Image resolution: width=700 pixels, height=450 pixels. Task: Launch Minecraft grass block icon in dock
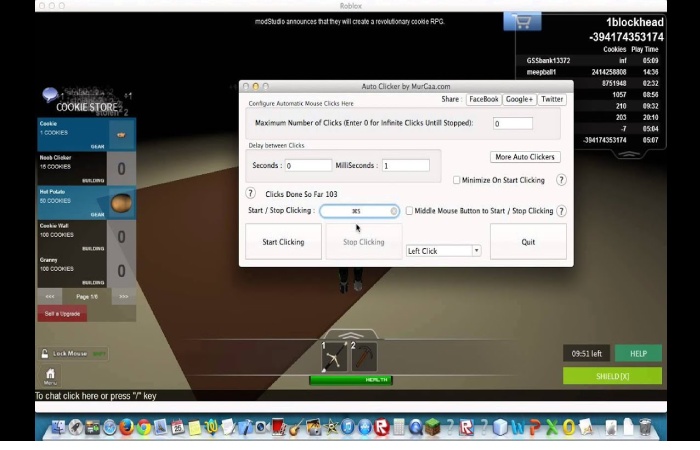(x=433, y=427)
